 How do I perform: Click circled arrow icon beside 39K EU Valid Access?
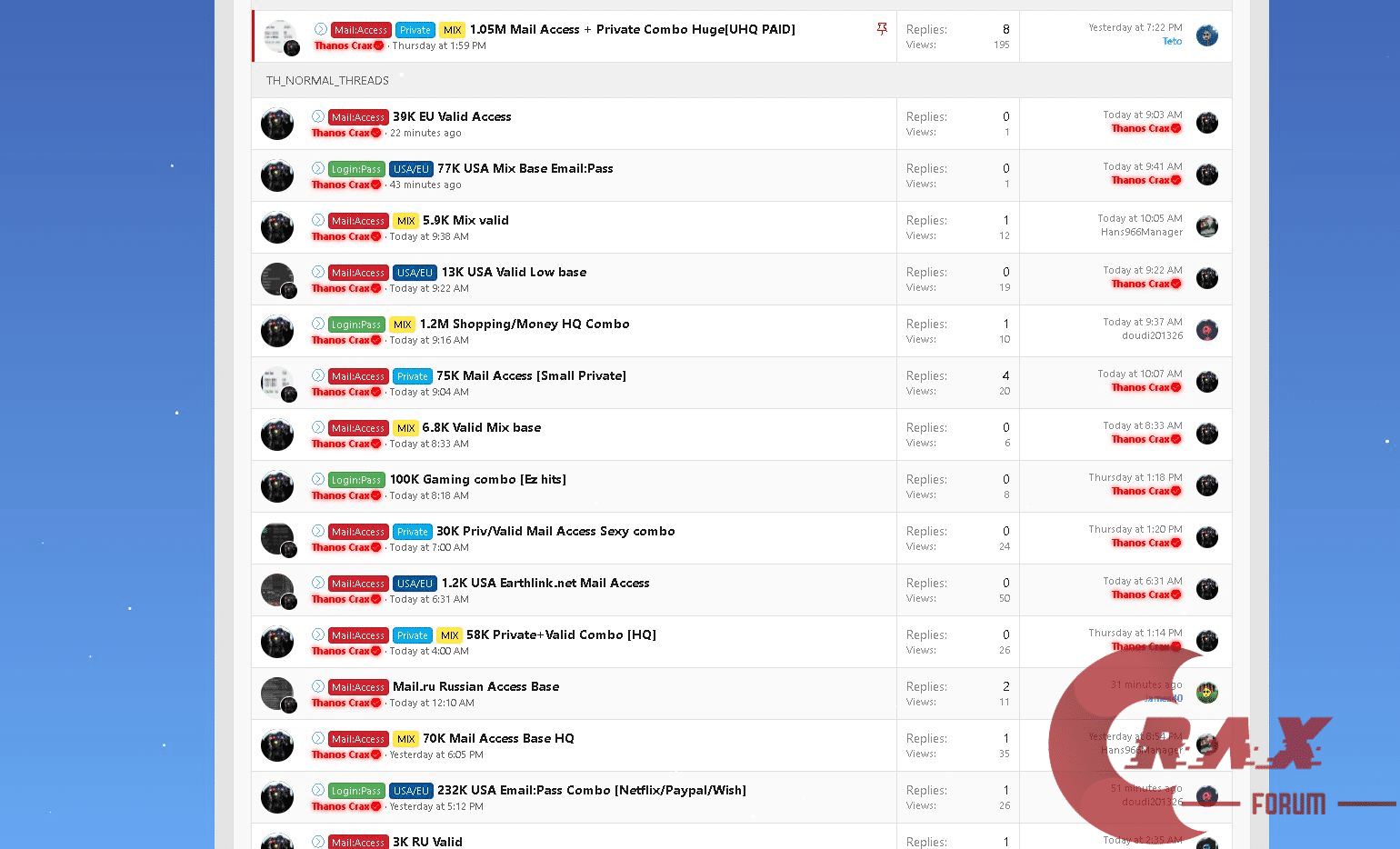[x=318, y=116]
